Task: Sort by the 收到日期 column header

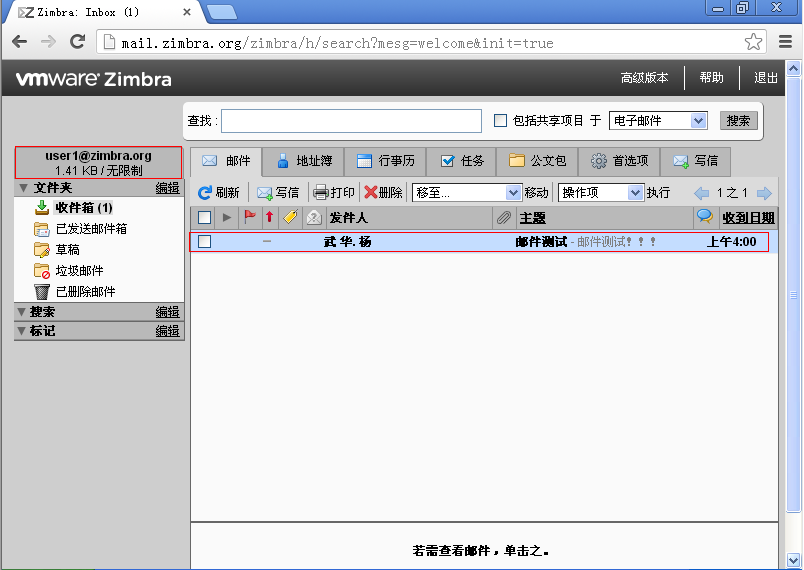Action: click(x=748, y=218)
